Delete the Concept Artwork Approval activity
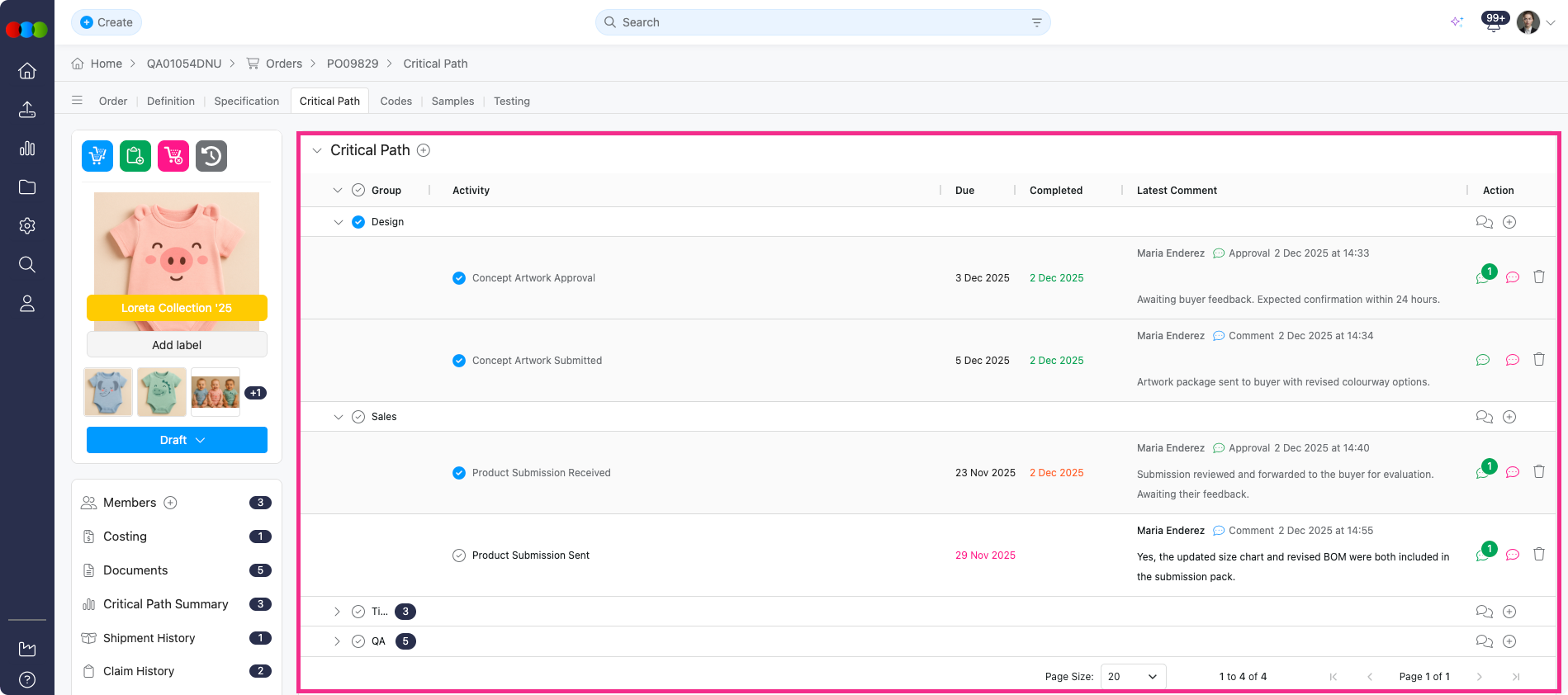The width and height of the screenshot is (1568, 695). coord(1539,277)
